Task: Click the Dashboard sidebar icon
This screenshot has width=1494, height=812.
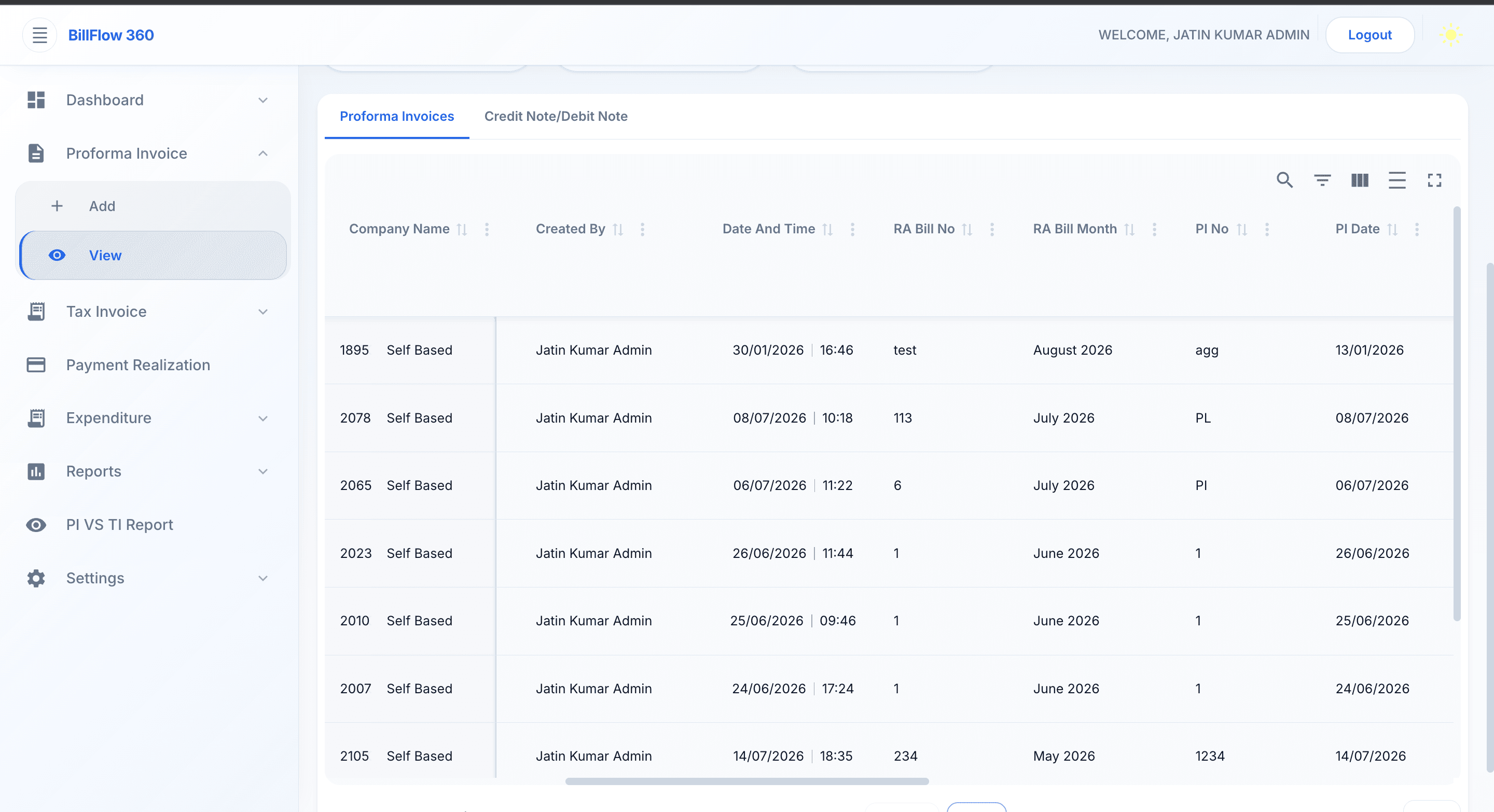Action: [36, 100]
